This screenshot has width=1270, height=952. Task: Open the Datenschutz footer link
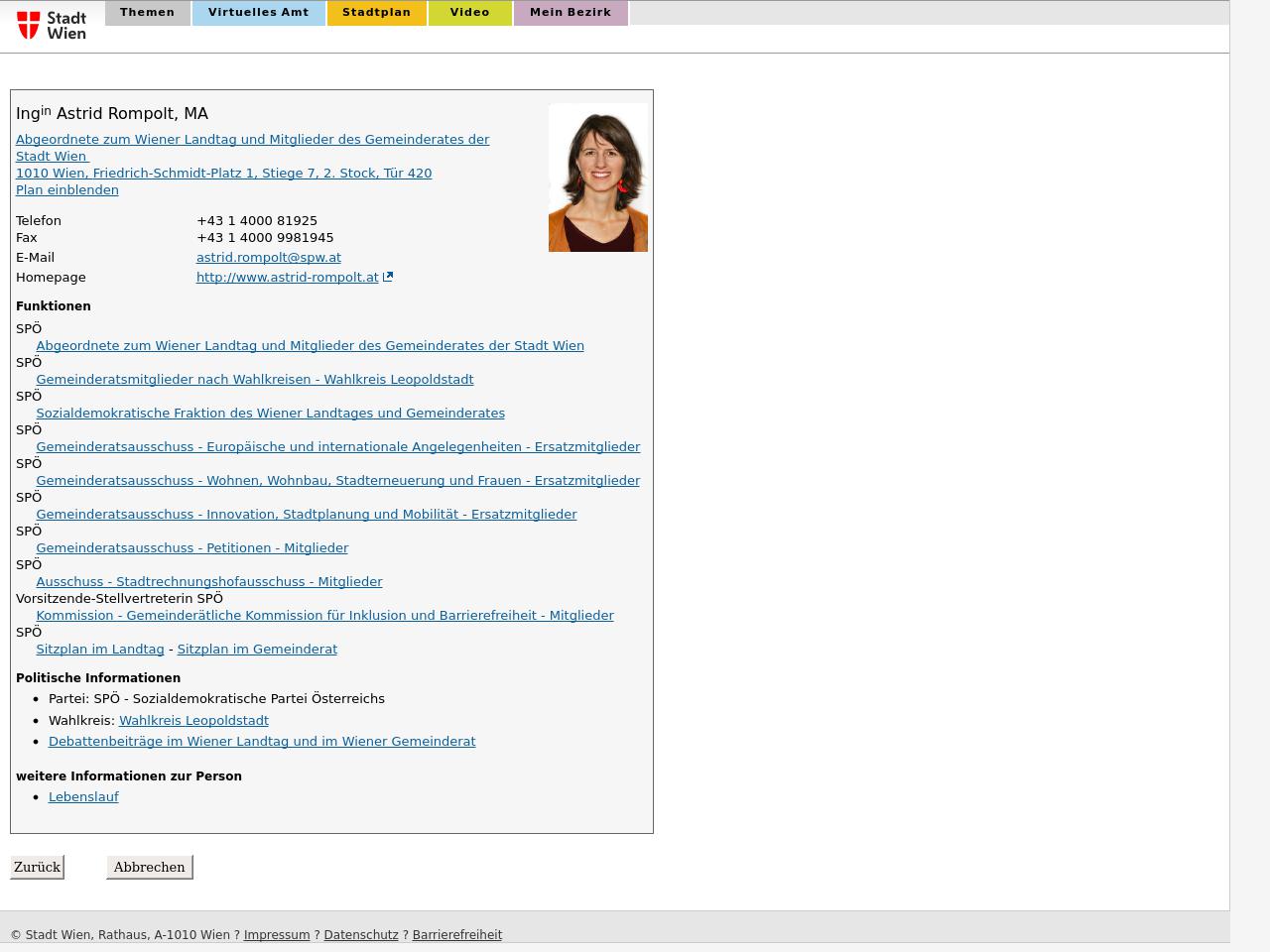(361, 935)
